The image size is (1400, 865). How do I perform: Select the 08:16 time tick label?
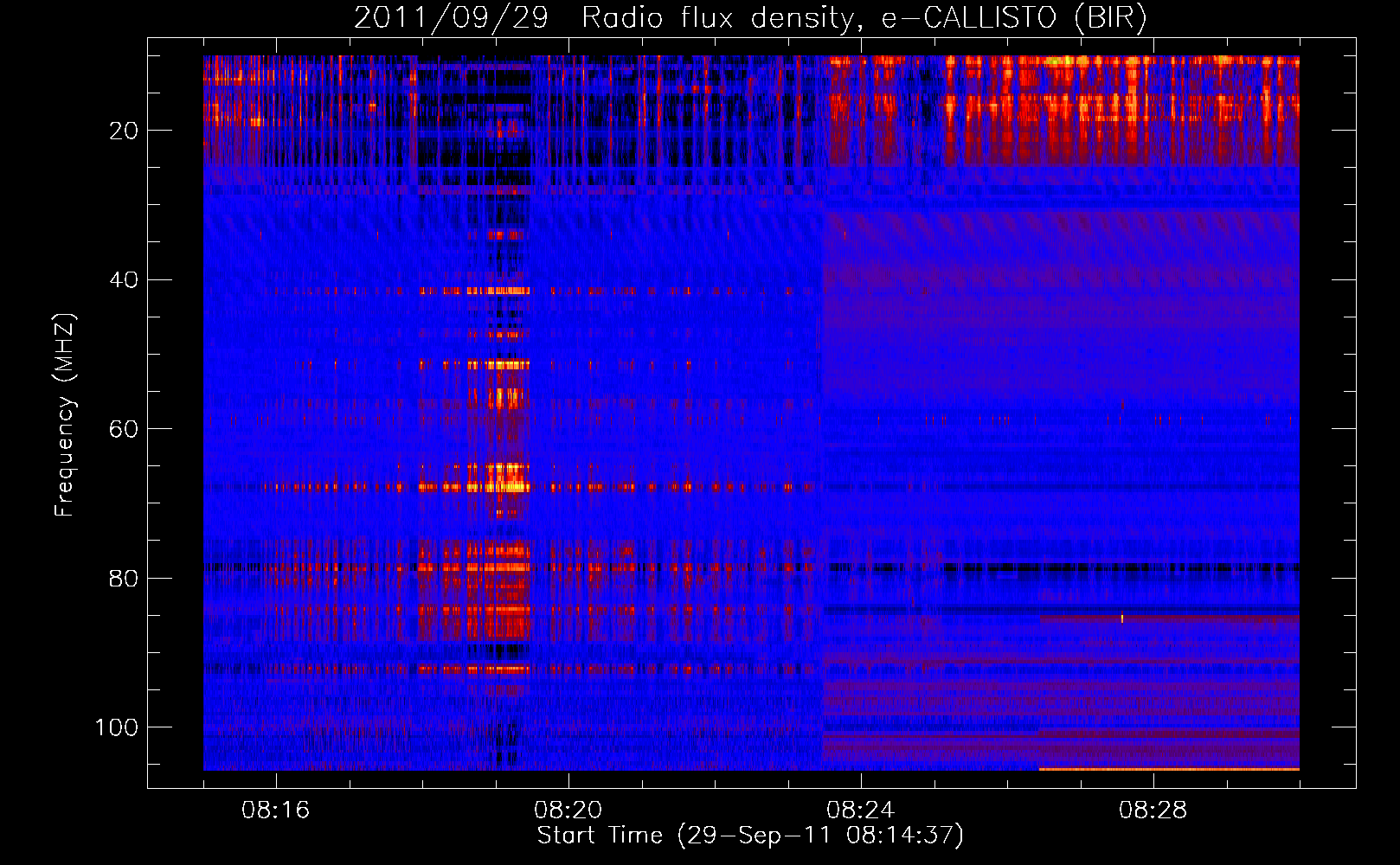pos(276,811)
